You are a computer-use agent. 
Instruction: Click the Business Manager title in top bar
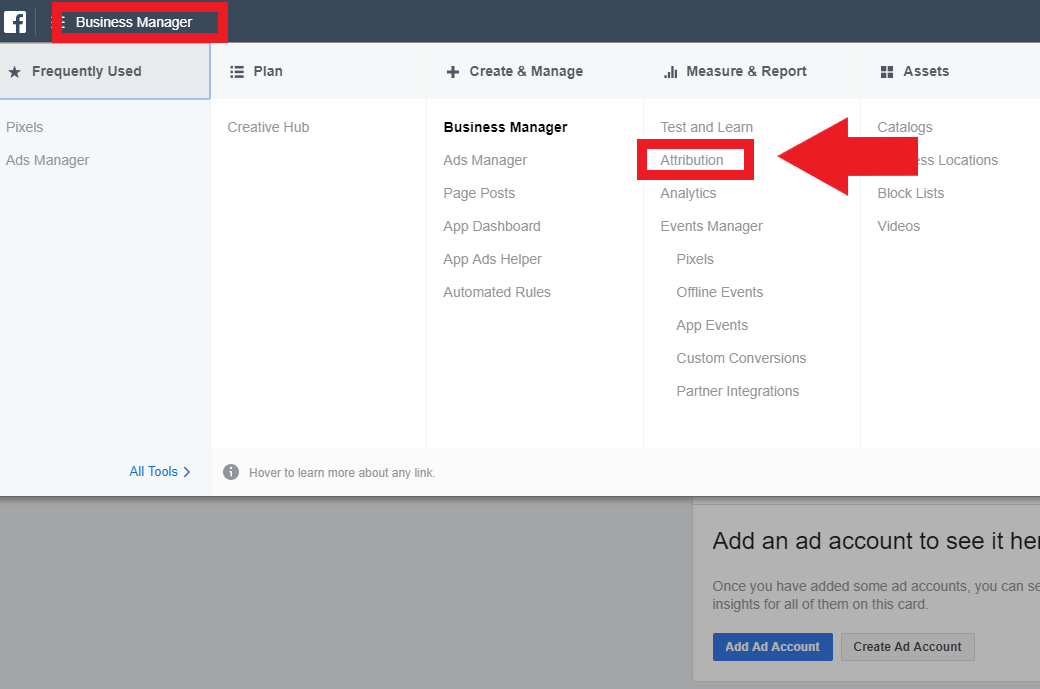point(134,22)
